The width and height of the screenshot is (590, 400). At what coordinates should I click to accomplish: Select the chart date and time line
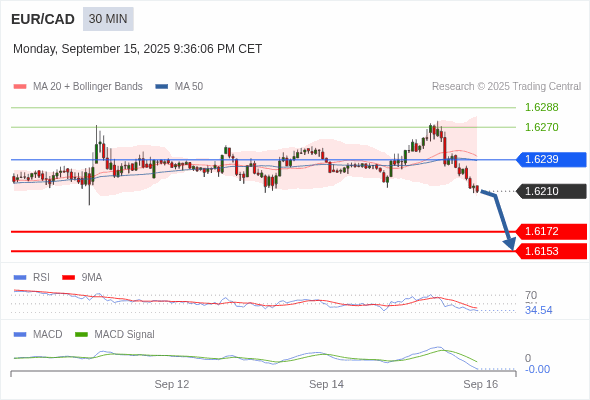[137, 49]
